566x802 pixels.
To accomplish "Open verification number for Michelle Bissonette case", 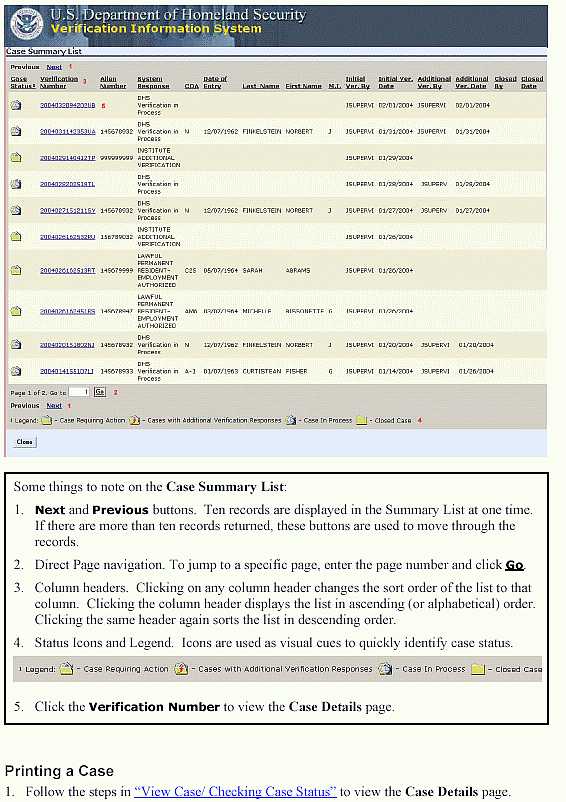I will [67, 311].
